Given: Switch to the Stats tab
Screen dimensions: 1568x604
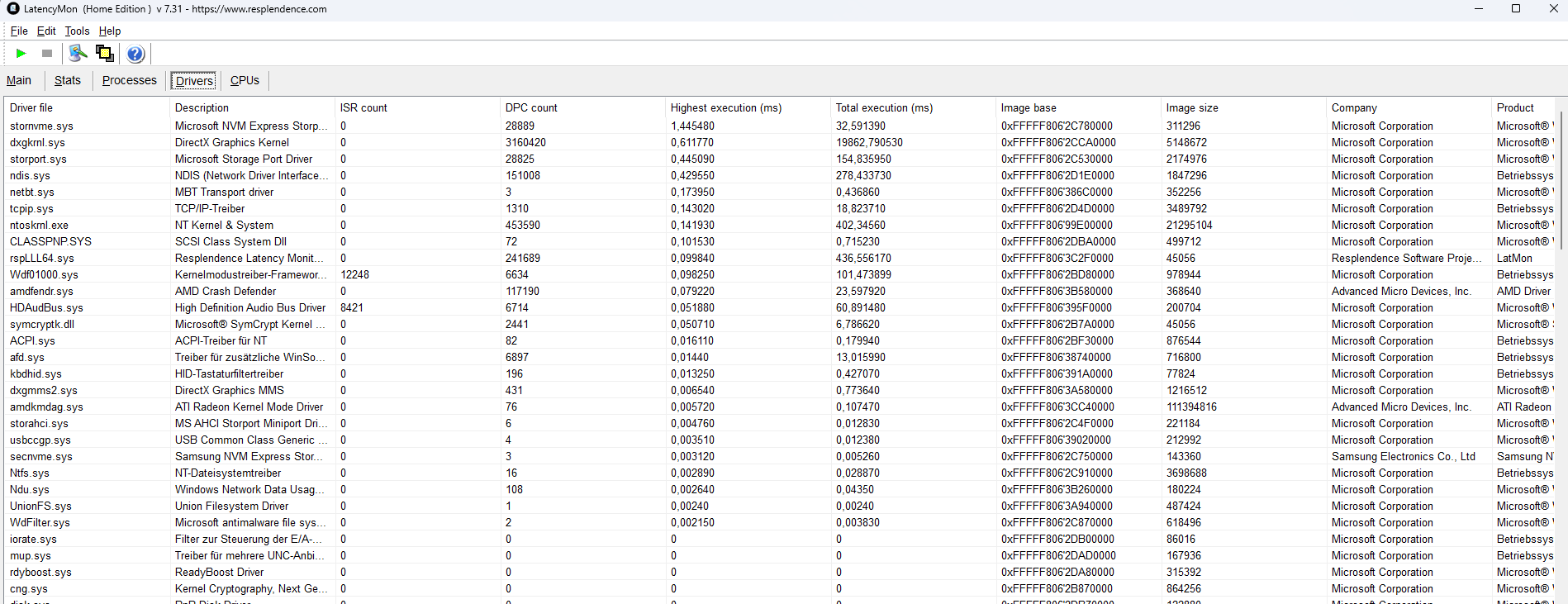Looking at the screenshot, I should 68,80.
